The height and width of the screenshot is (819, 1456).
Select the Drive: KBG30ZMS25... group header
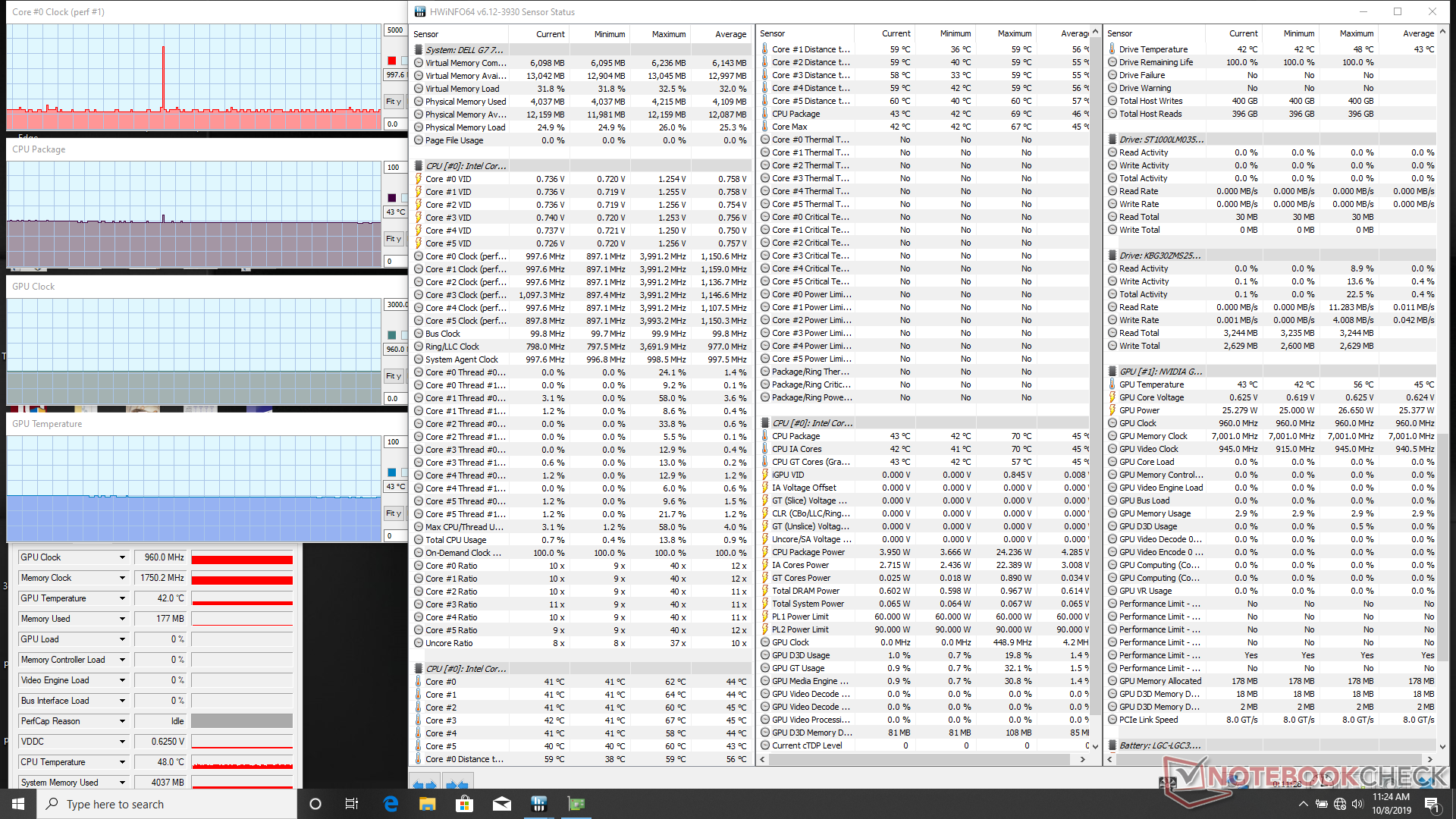[1270, 256]
